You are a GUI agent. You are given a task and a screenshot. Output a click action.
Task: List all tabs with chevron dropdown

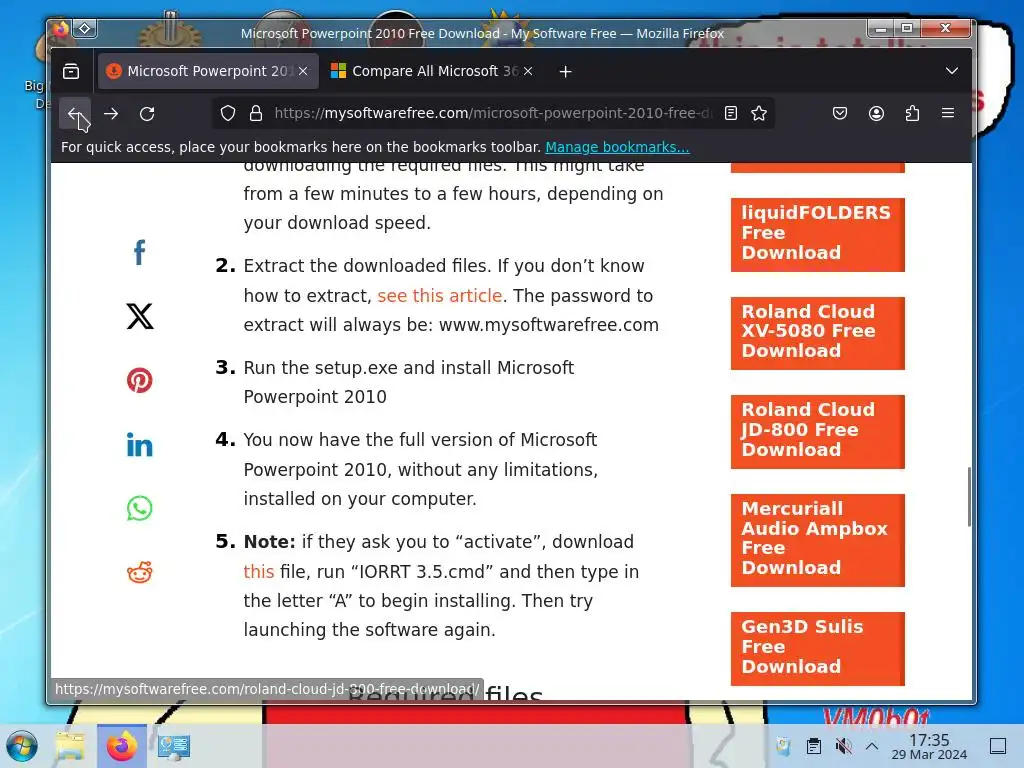[952, 71]
